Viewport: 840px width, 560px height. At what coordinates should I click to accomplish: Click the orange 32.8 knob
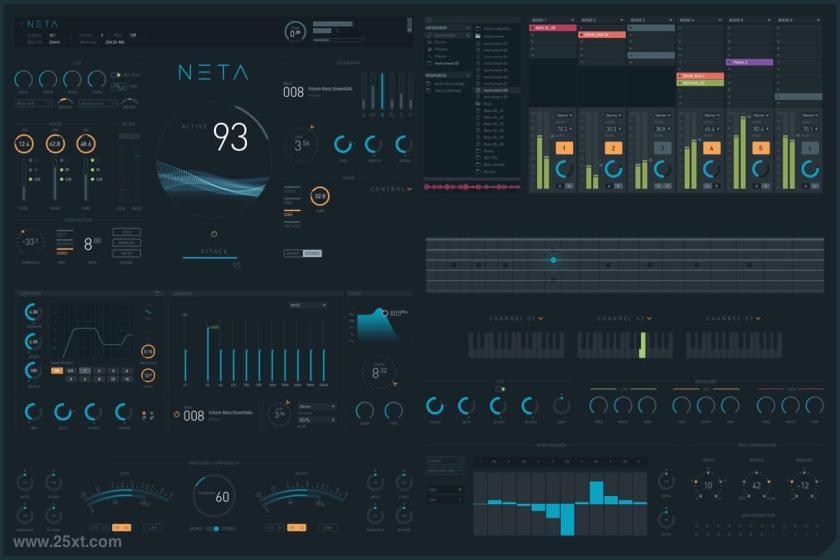(319, 196)
